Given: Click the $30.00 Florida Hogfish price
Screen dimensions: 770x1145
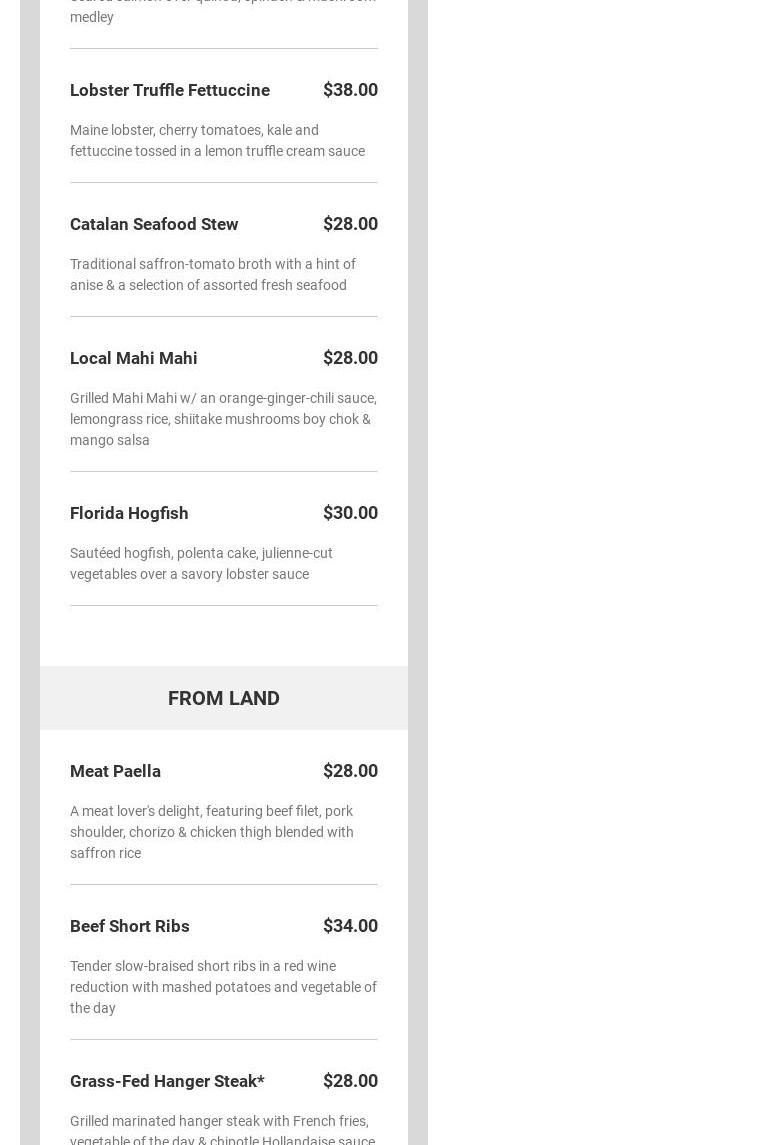Looking at the screenshot, I should [350, 513].
